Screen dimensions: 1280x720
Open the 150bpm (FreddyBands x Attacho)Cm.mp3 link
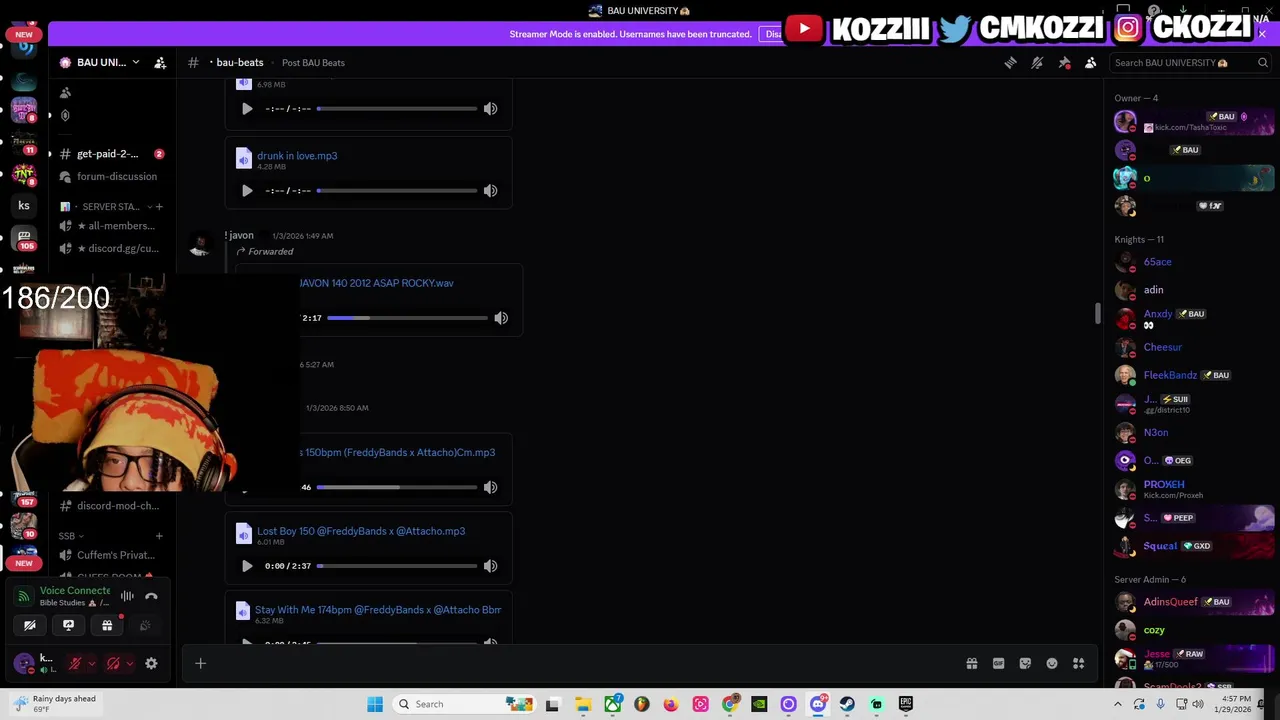pyautogui.click(x=397, y=452)
